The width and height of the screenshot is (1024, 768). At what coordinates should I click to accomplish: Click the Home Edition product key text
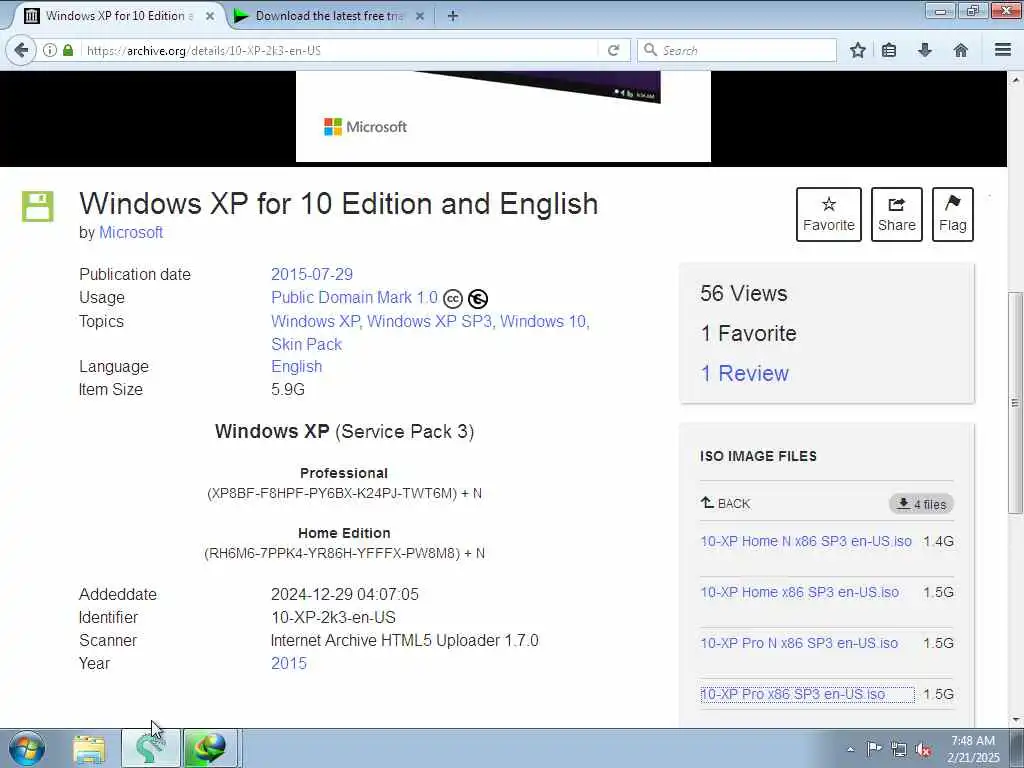[344, 554]
